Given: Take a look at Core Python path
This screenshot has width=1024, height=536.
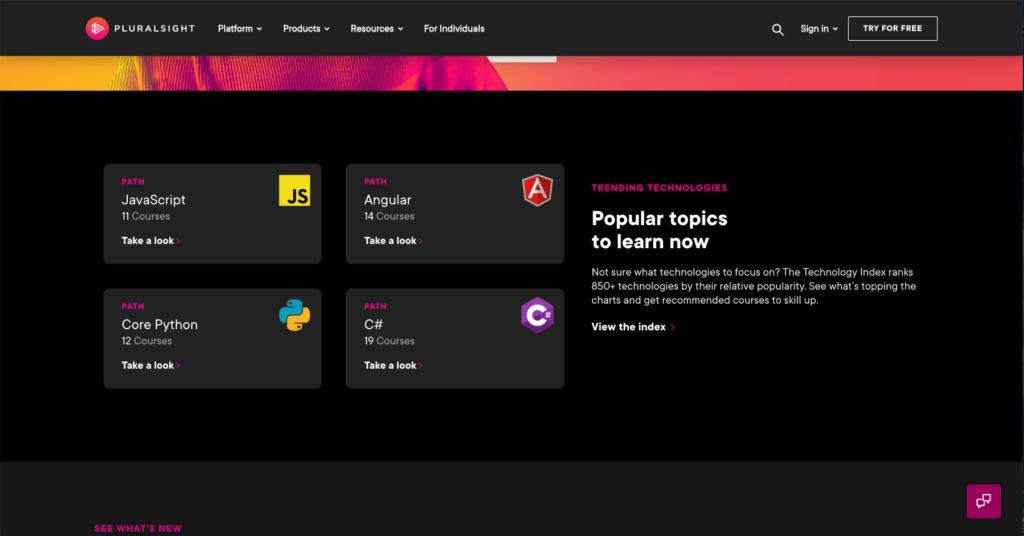Looking at the screenshot, I should (150, 366).
